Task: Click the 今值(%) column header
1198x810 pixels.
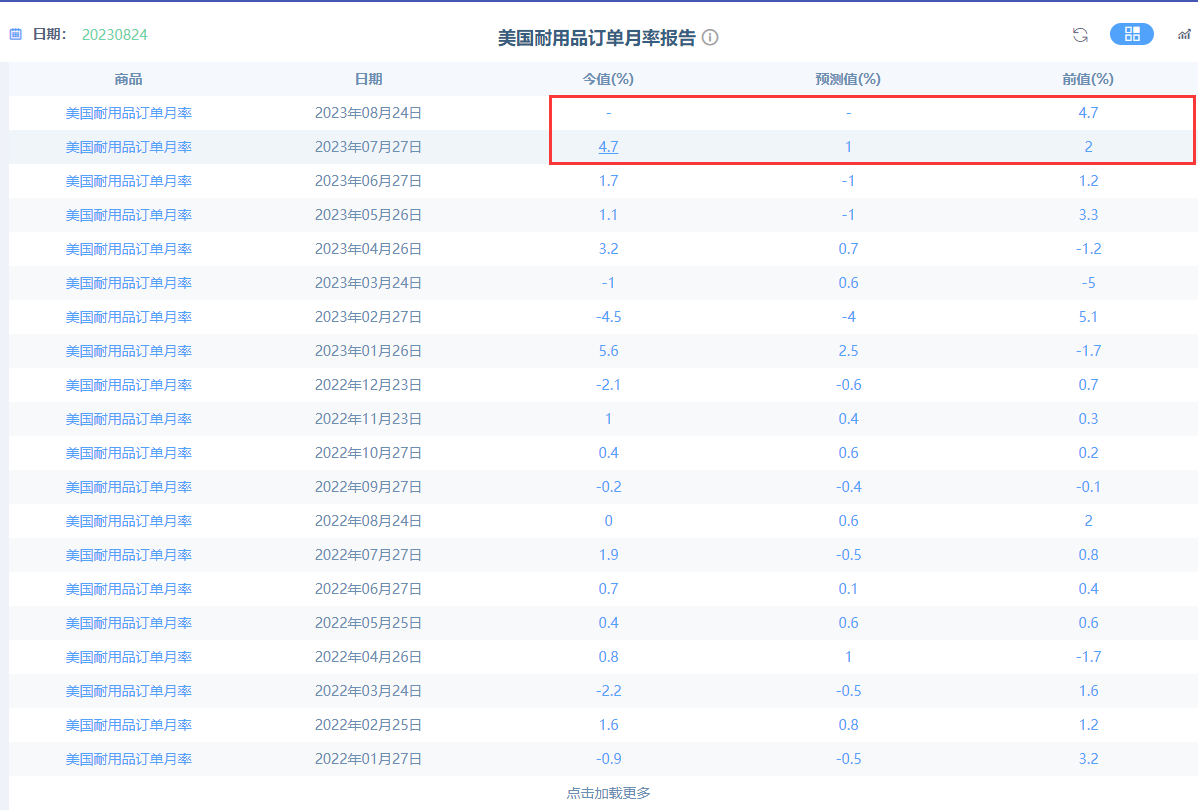Action: click(608, 79)
